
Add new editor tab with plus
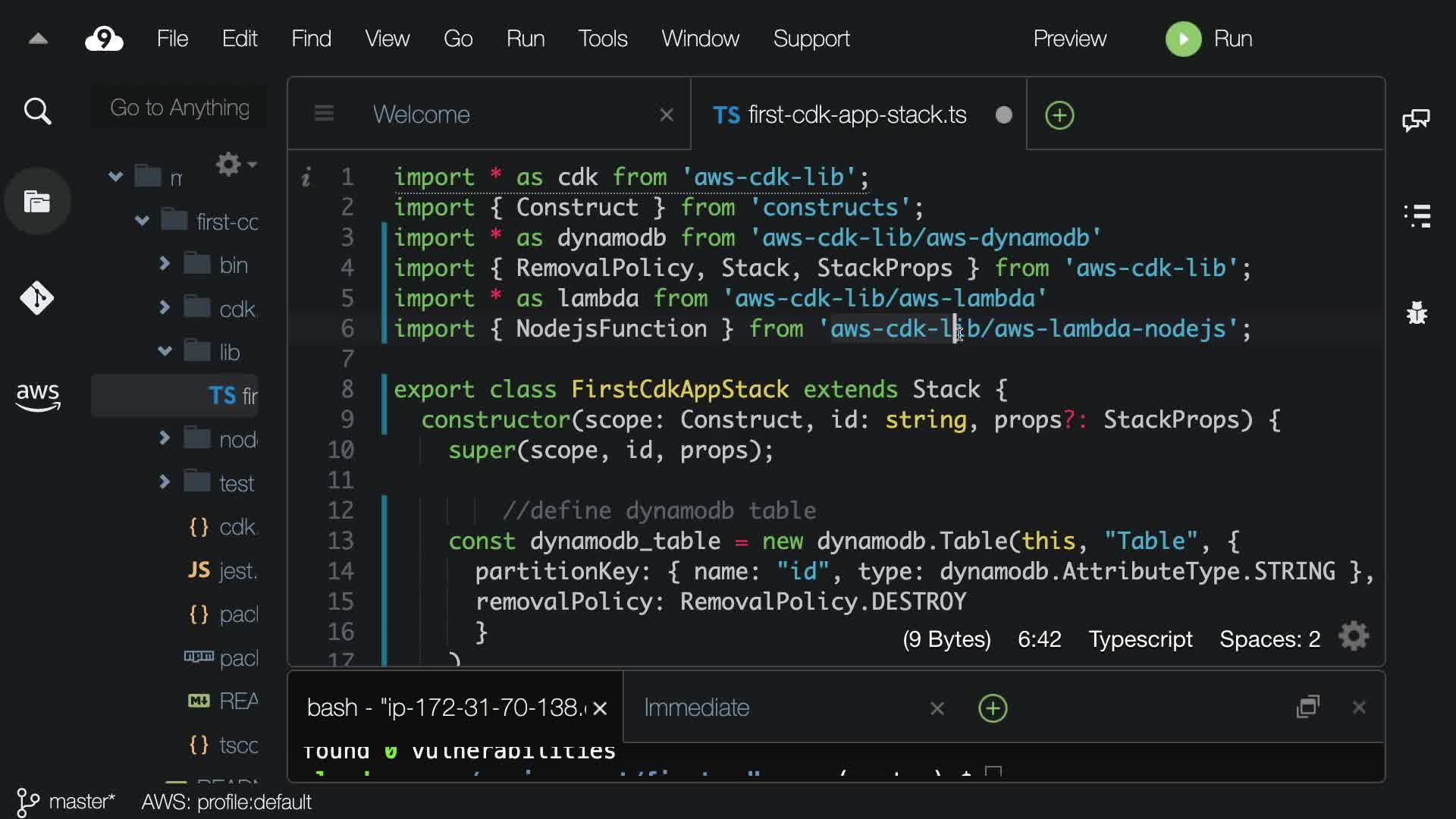[x=1059, y=115]
